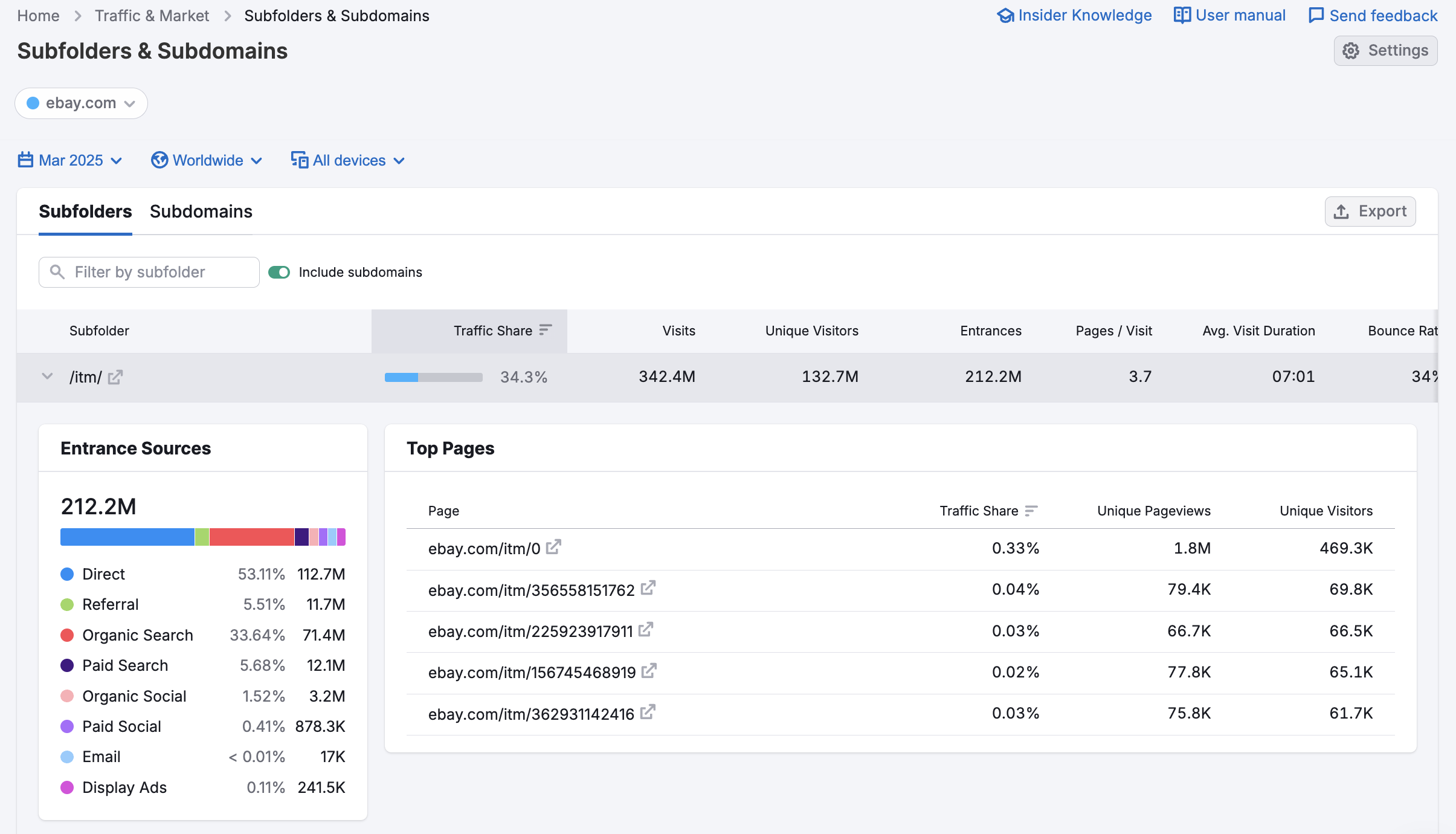Switch to the Subdomains tab

[x=201, y=212]
